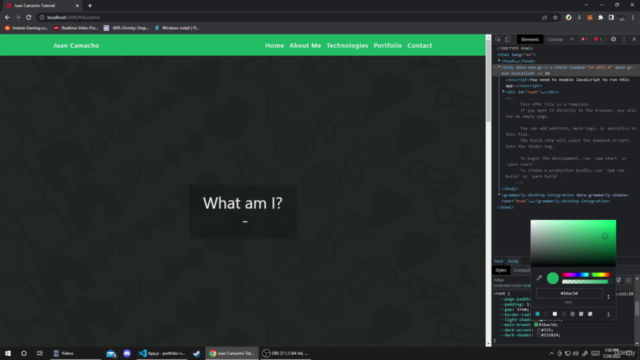The image size is (640, 360).
Task: Open the Instant-Gaming bookmark
Action: point(27,28)
